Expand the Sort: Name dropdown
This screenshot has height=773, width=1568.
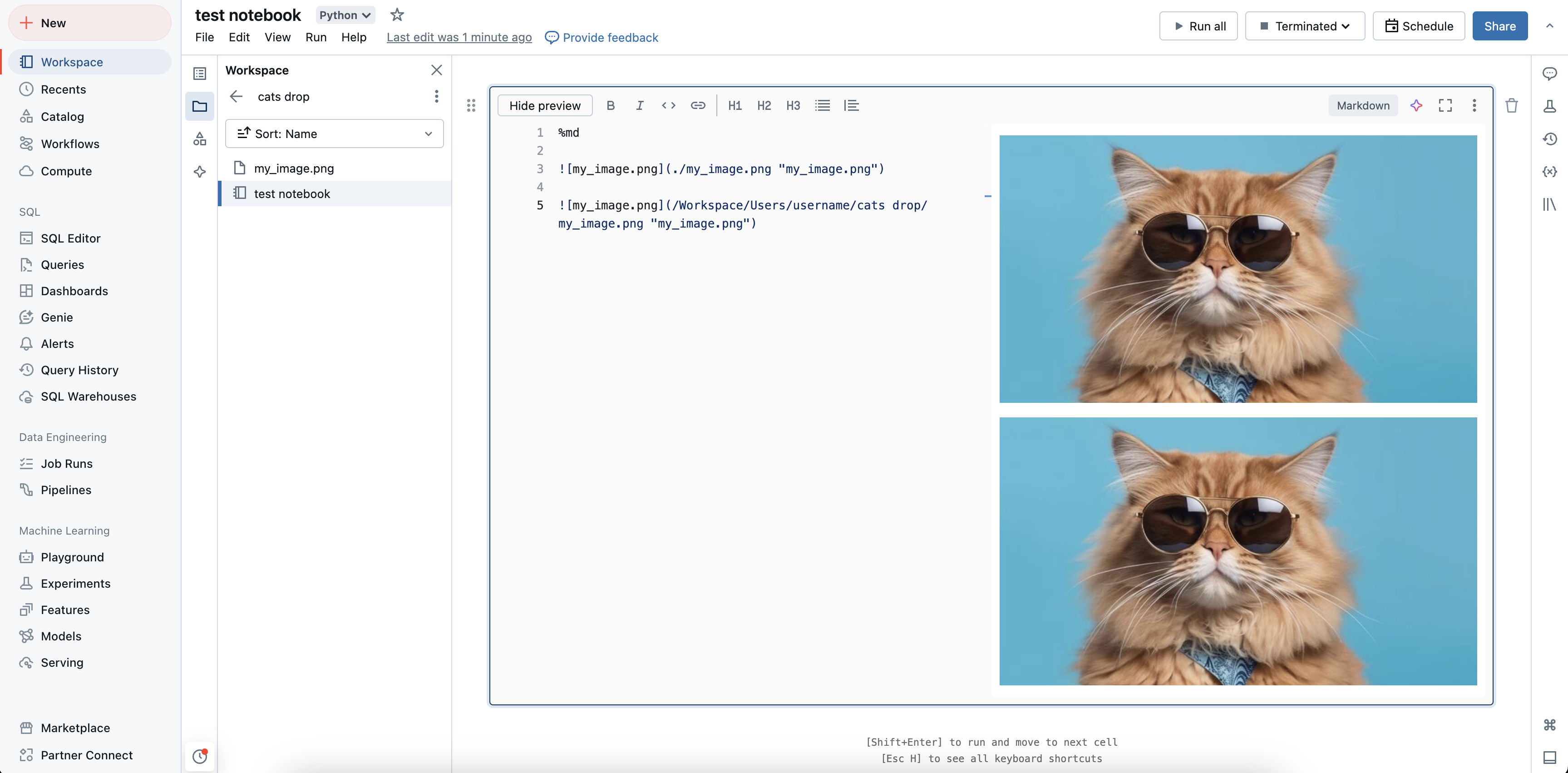tap(334, 133)
